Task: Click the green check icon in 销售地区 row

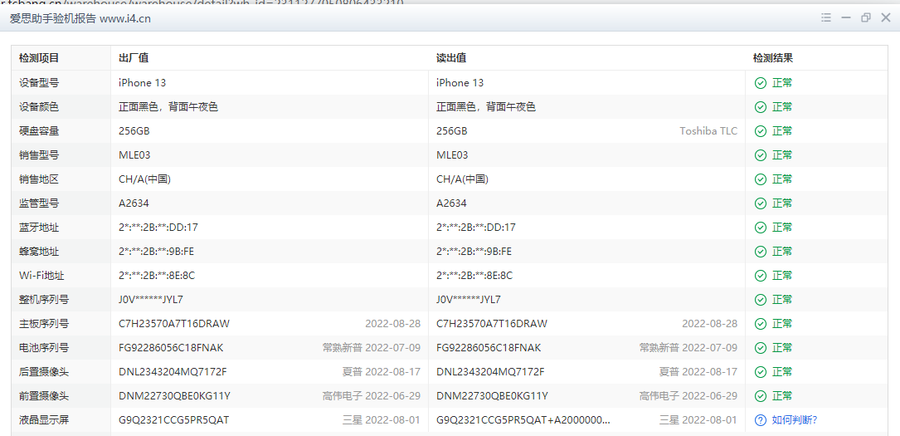Action: coord(761,179)
